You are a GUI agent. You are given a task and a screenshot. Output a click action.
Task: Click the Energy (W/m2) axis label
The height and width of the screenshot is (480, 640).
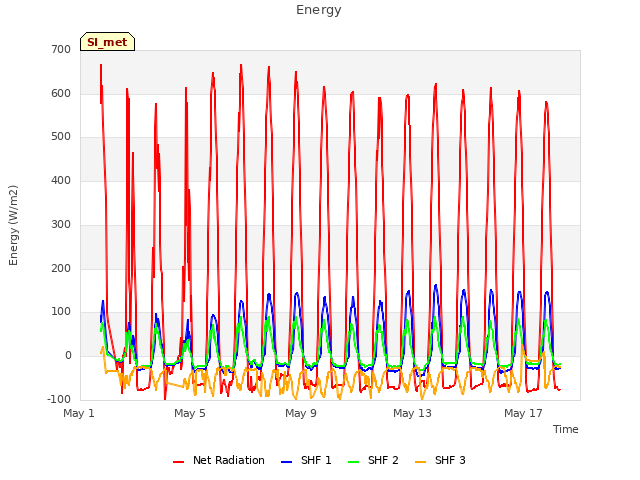(13, 225)
